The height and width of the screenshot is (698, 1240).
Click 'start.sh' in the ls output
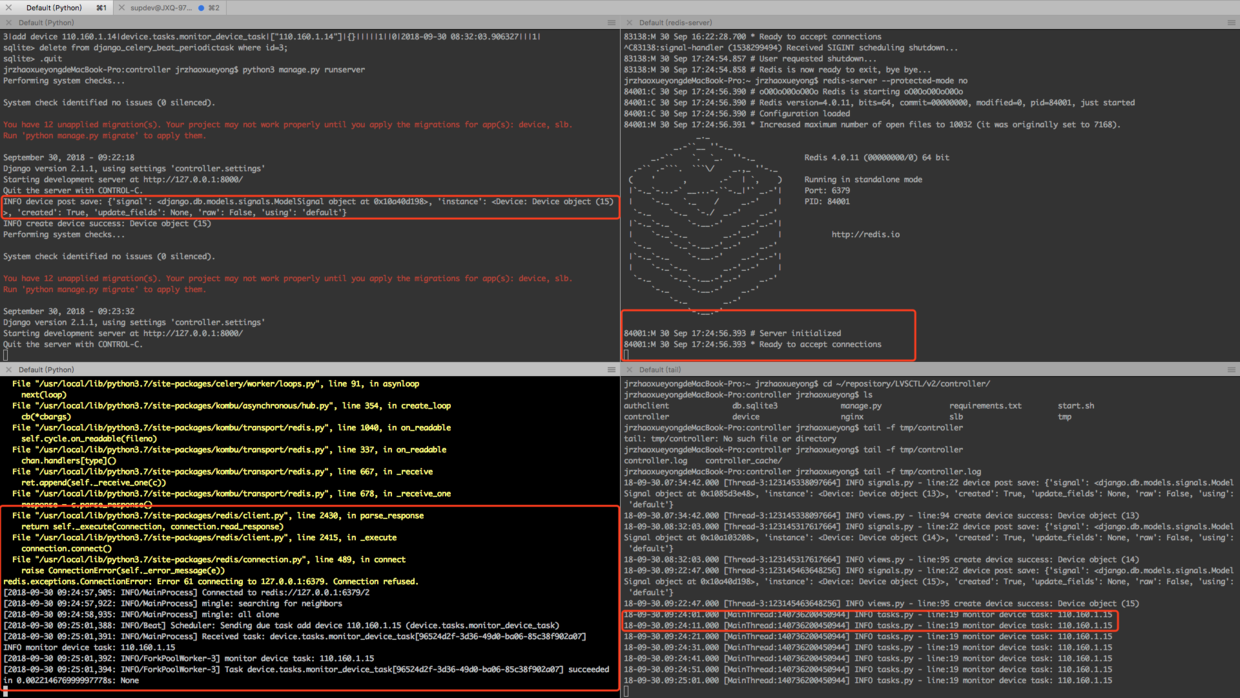pos(1076,405)
